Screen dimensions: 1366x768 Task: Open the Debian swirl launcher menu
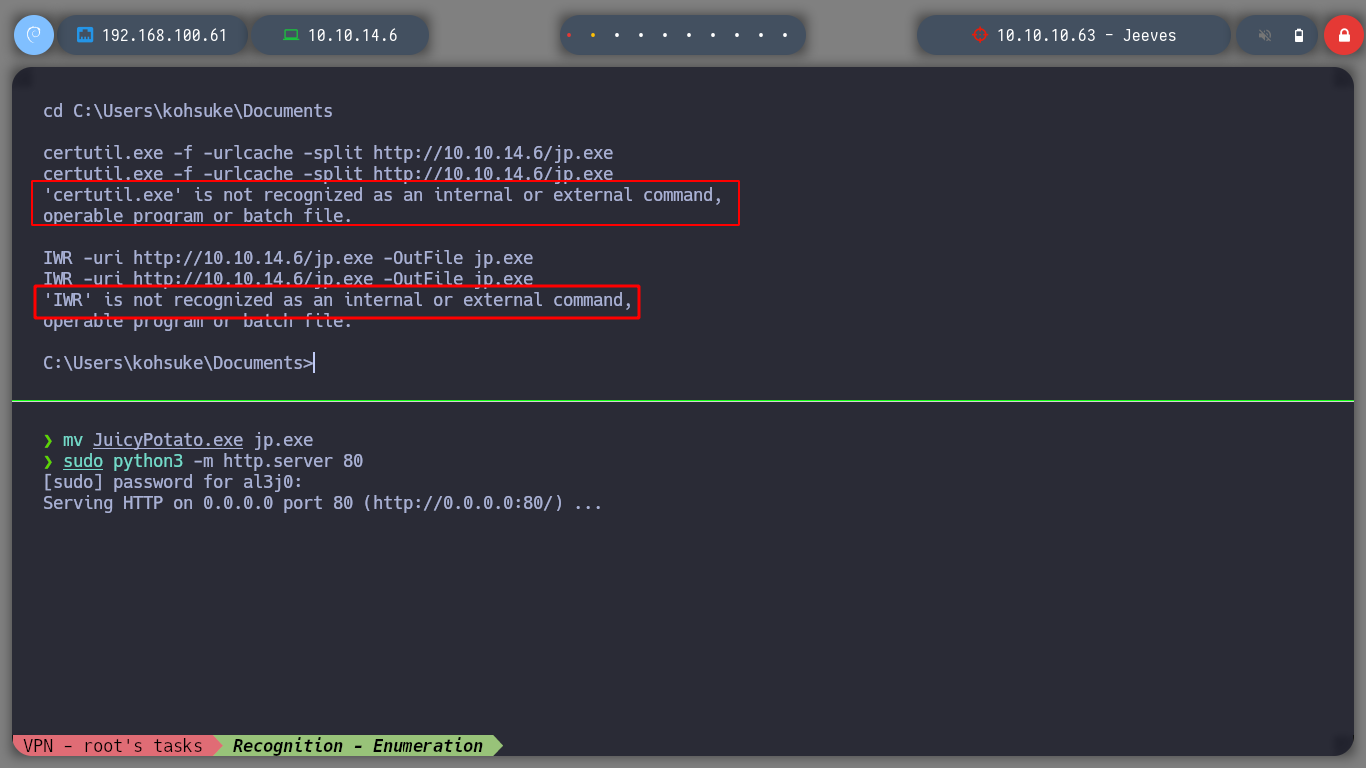pos(33,35)
